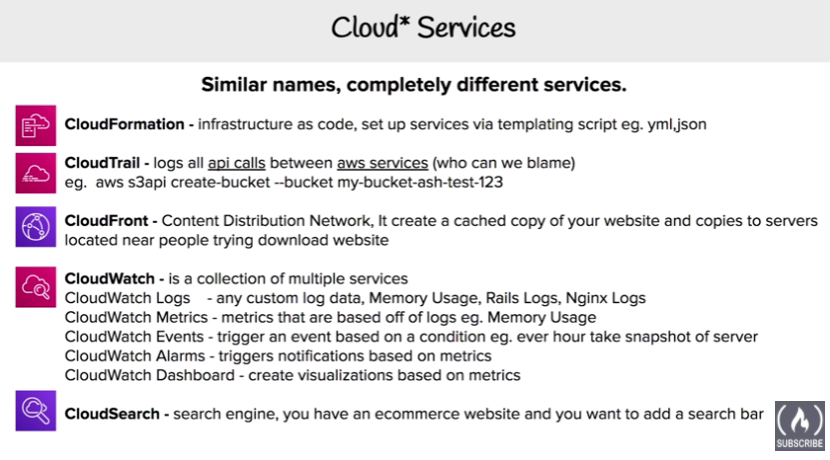Image resolution: width=830 pixels, height=460 pixels.
Task: Click the underlined 'aws services' text
Action: (382, 163)
